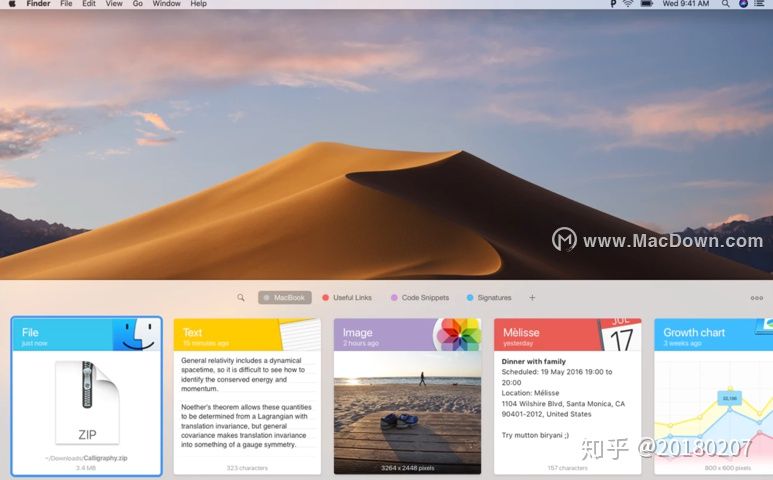Open Spotlight search in menu bar
This screenshot has width=773, height=480.
coord(726,4)
